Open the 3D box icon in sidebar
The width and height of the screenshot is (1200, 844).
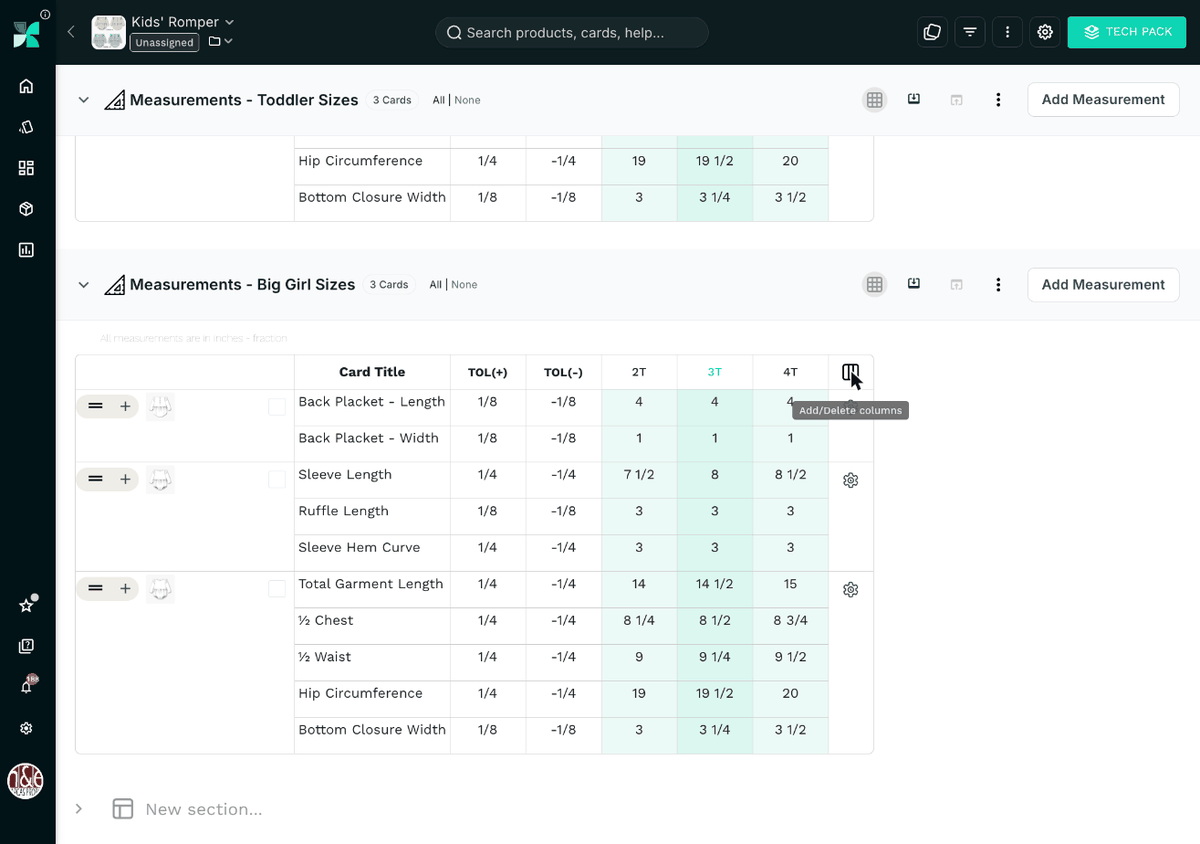(x=27, y=209)
